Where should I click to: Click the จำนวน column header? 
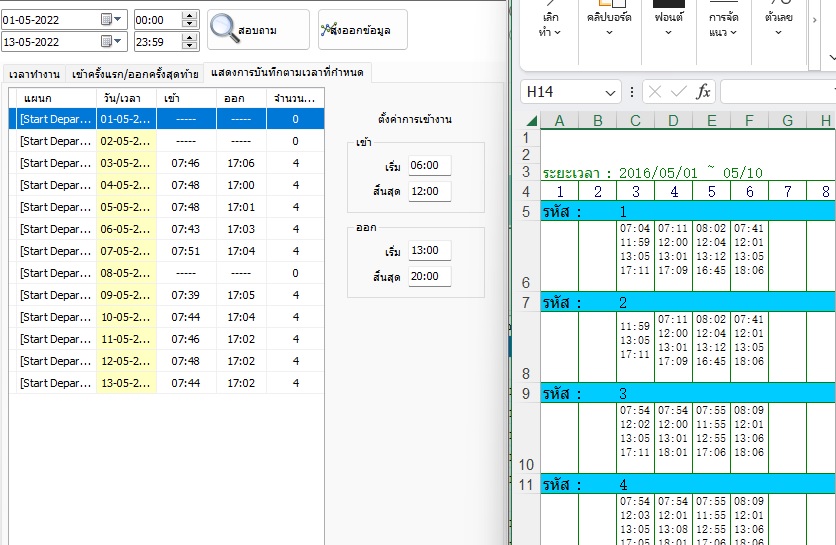(295, 98)
